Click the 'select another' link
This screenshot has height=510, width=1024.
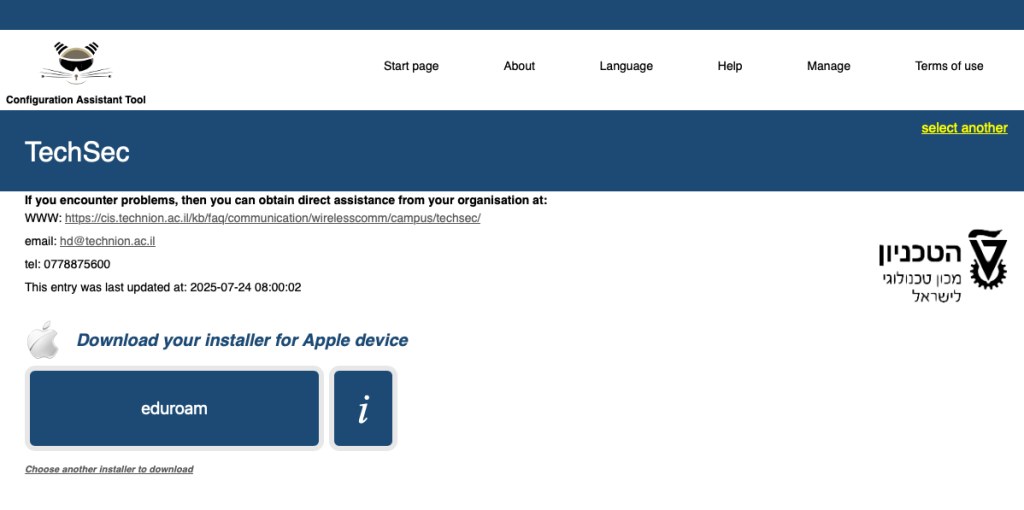tap(964, 128)
